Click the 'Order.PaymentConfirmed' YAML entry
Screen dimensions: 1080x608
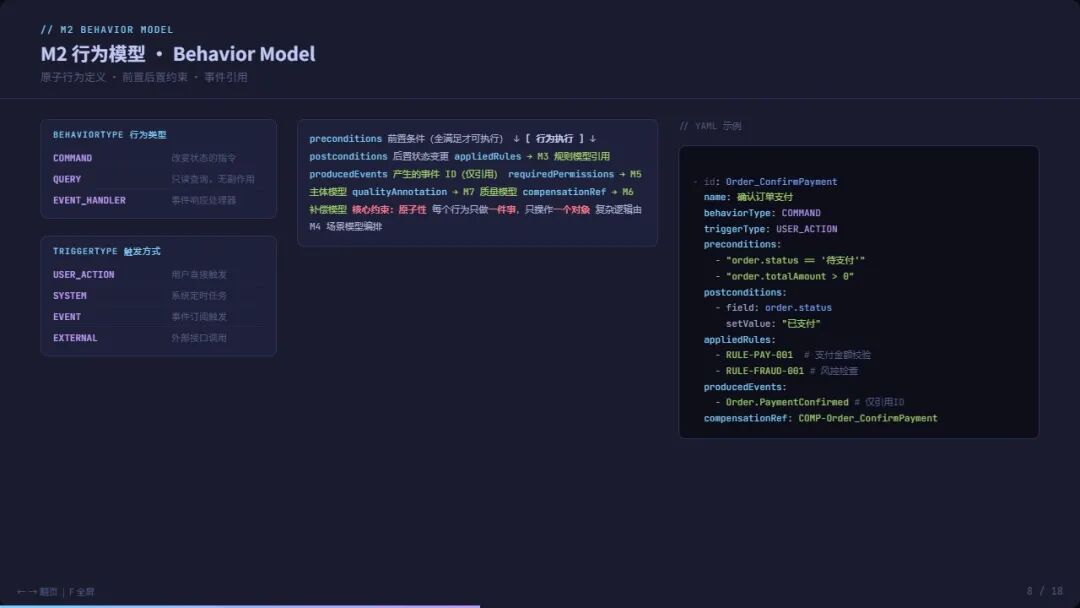tap(787, 402)
